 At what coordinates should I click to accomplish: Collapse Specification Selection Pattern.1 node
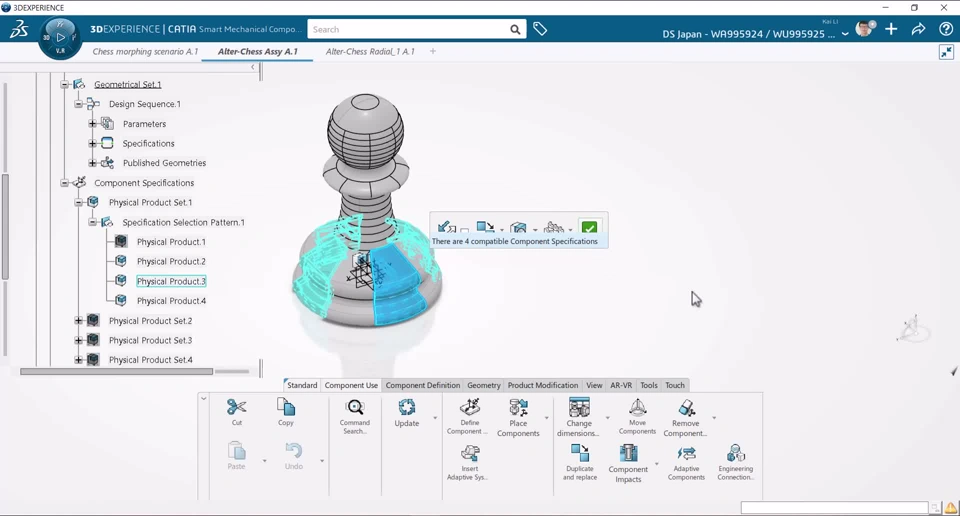click(92, 222)
